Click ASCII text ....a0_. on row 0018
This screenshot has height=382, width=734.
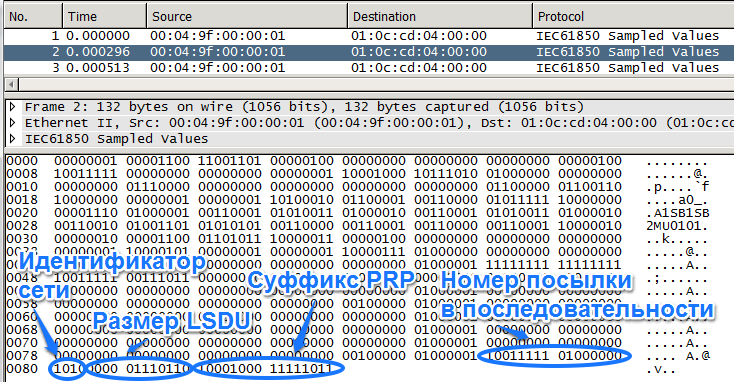click(678, 200)
